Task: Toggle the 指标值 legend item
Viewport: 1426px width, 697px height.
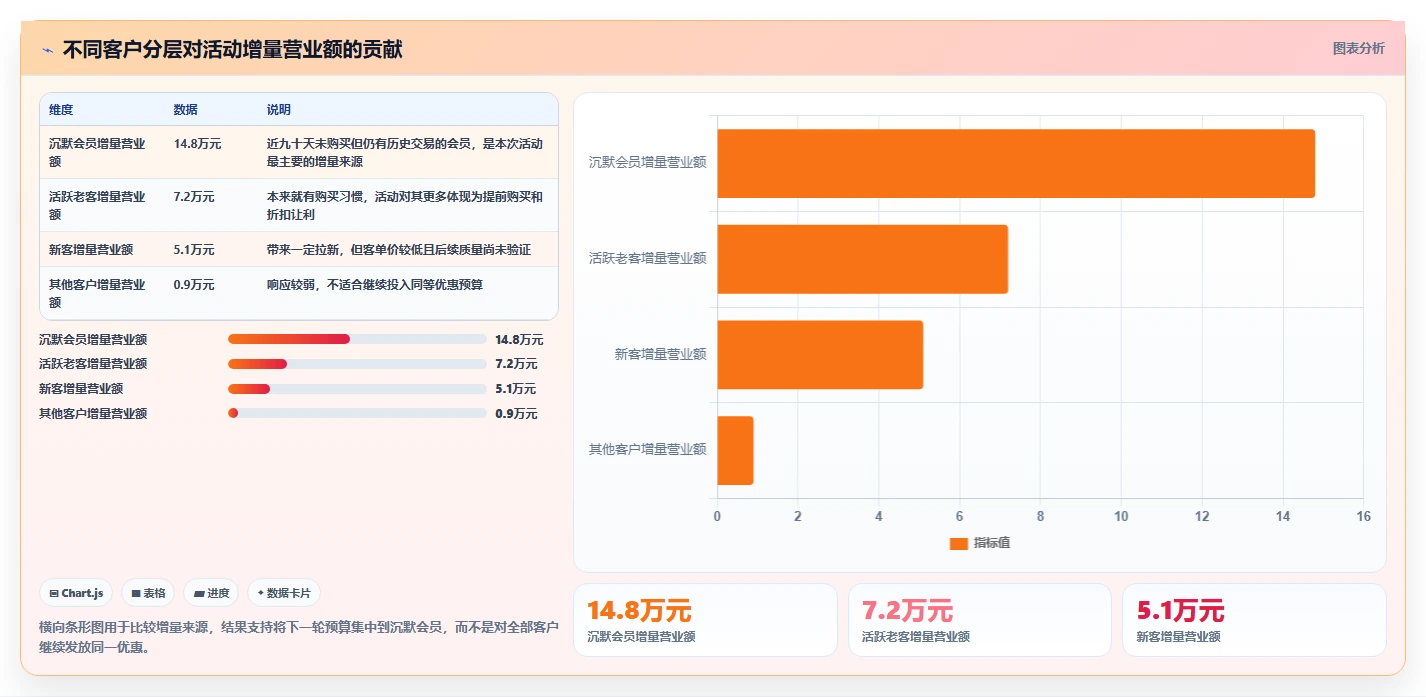Action: 980,543
